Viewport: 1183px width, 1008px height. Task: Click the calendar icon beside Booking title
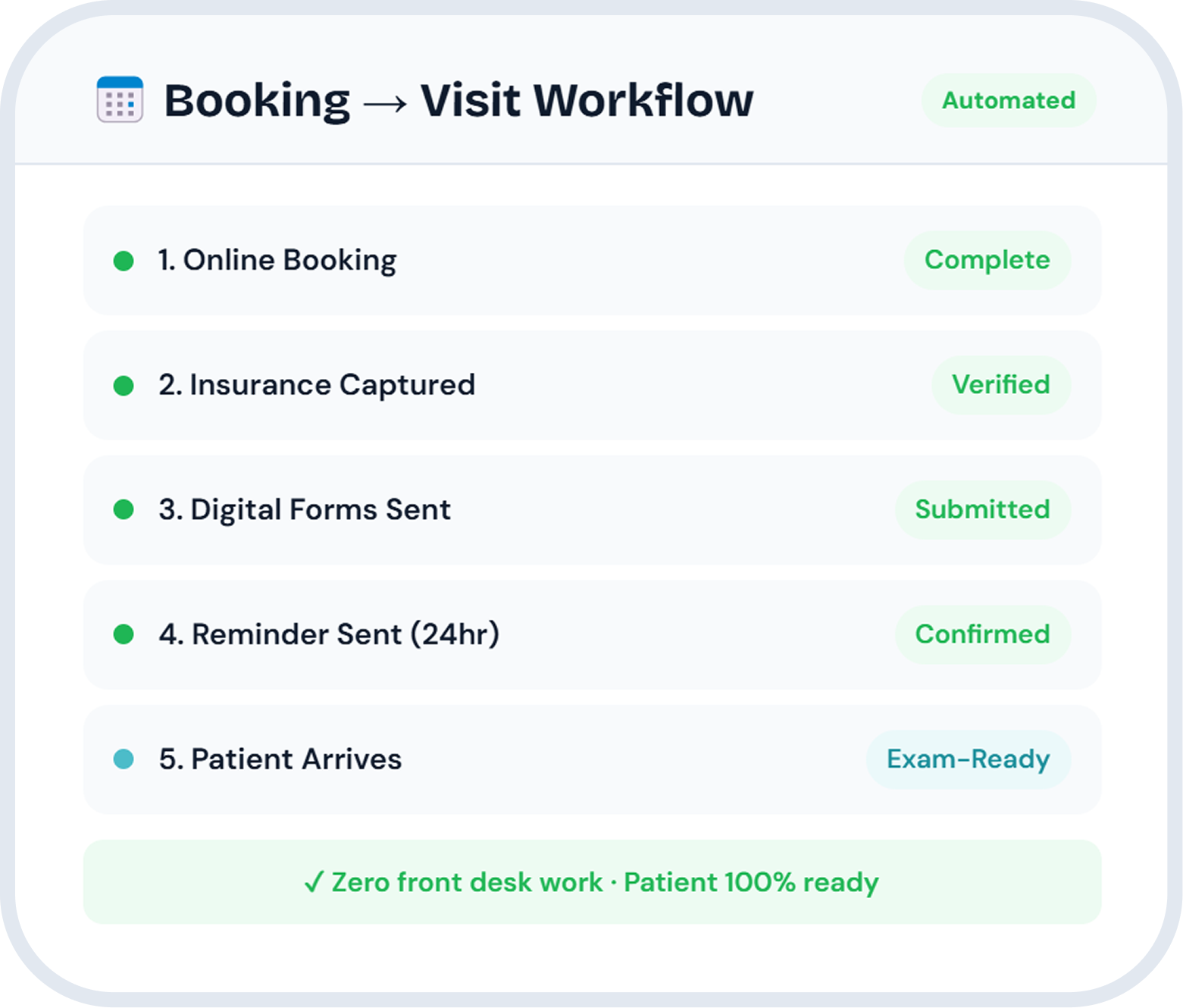point(120,99)
